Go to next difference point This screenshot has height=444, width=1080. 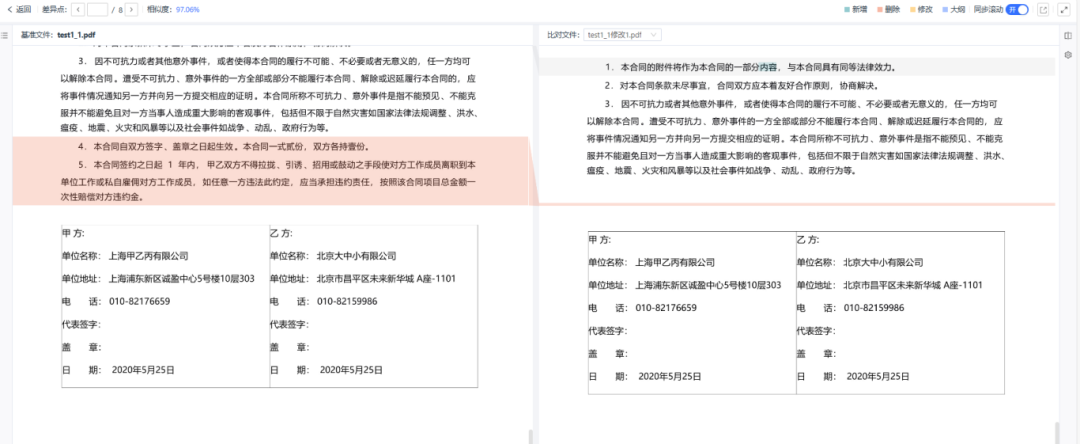coord(130,9)
